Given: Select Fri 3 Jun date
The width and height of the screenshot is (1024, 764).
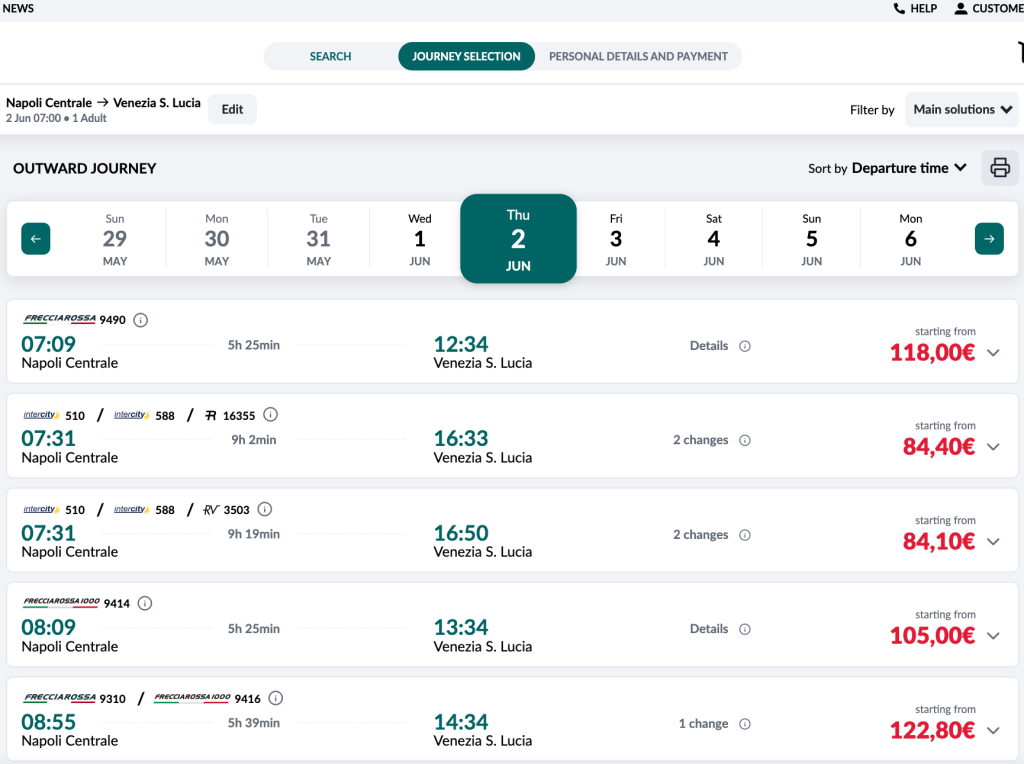Looking at the screenshot, I should [x=616, y=239].
